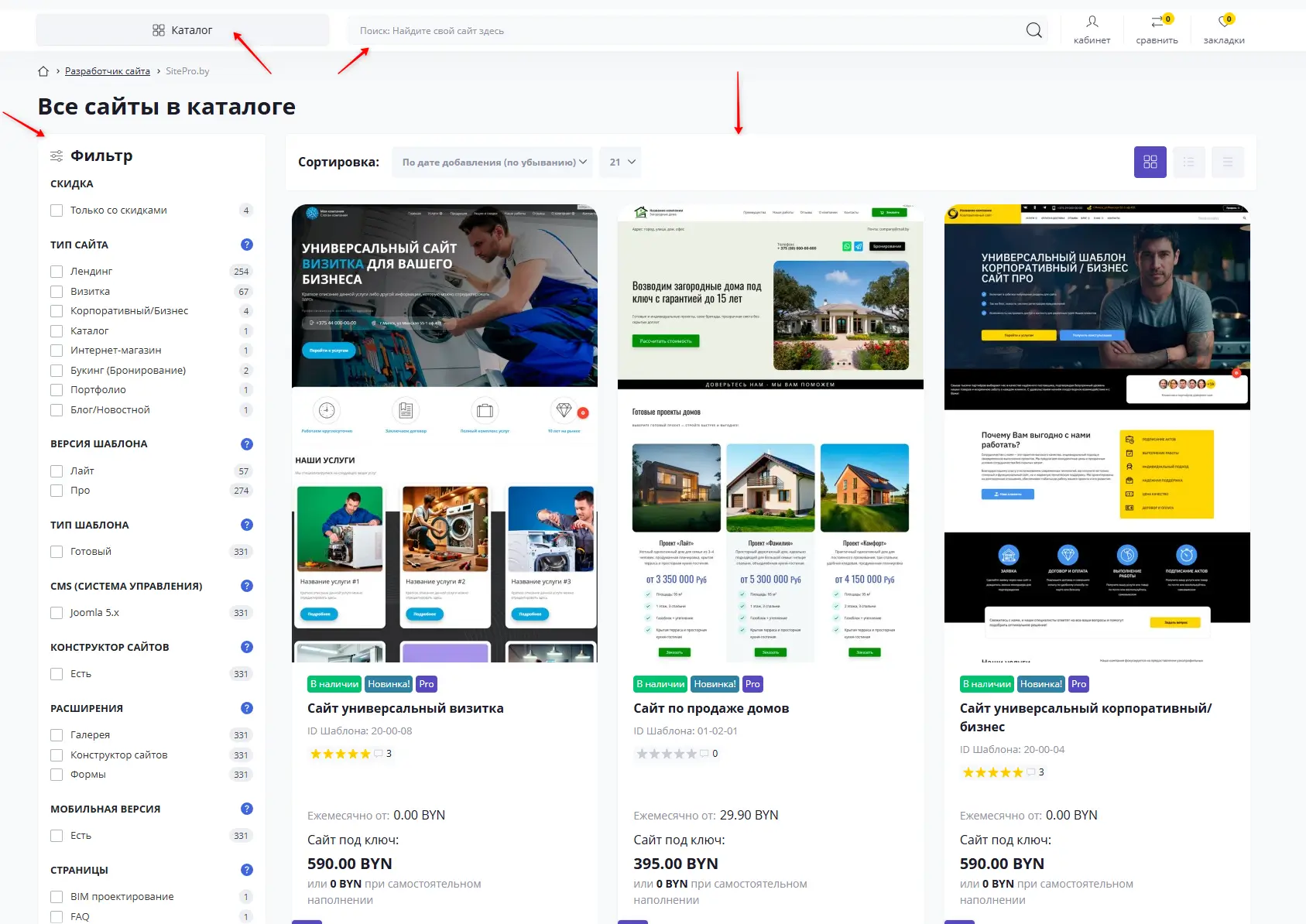This screenshot has height=924, width=1306.
Task: Open the bookmarks (закладки) heart icon
Action: coord(1223,22)
